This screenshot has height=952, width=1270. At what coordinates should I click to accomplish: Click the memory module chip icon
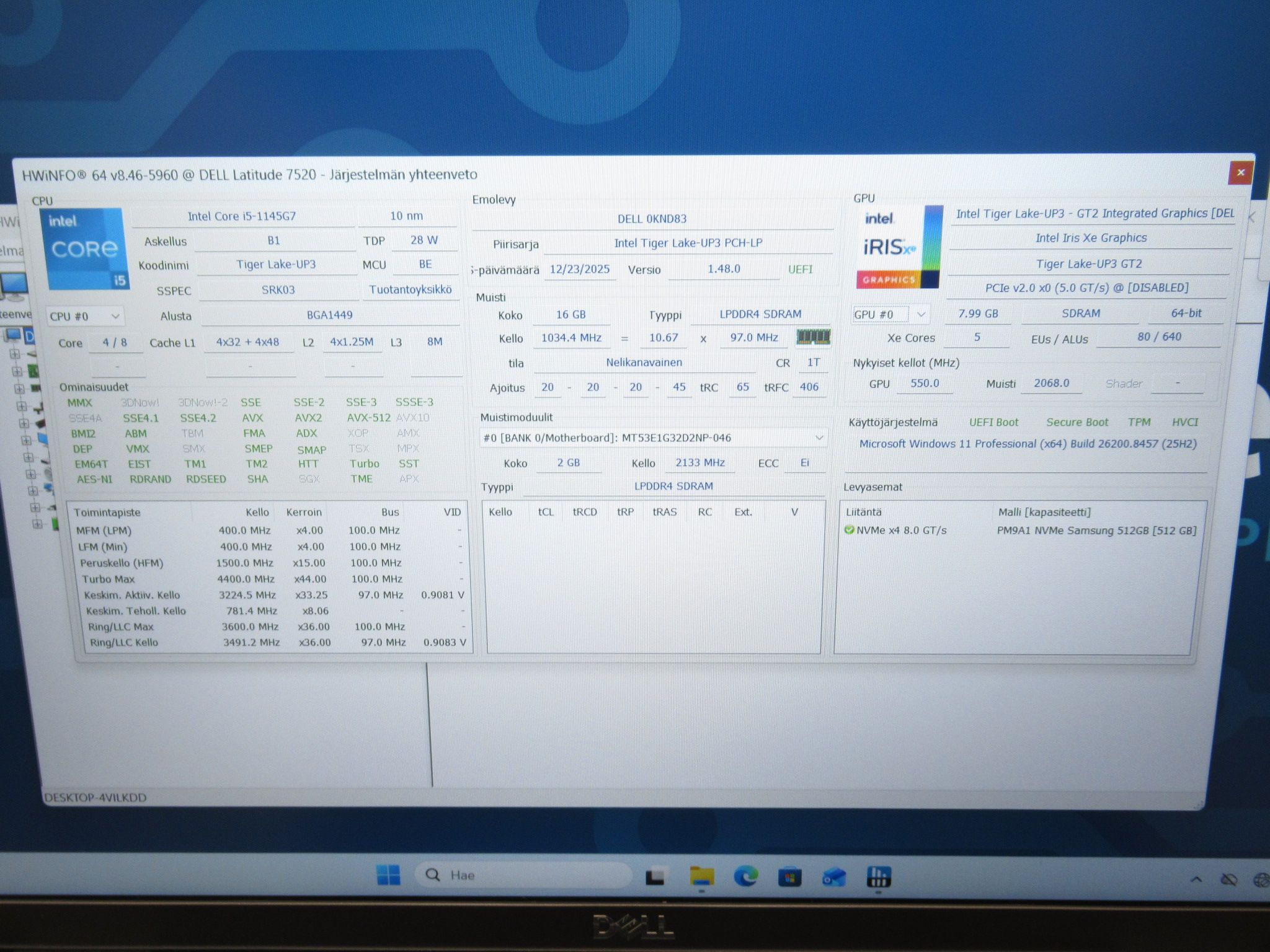click(x=813, y=337)
